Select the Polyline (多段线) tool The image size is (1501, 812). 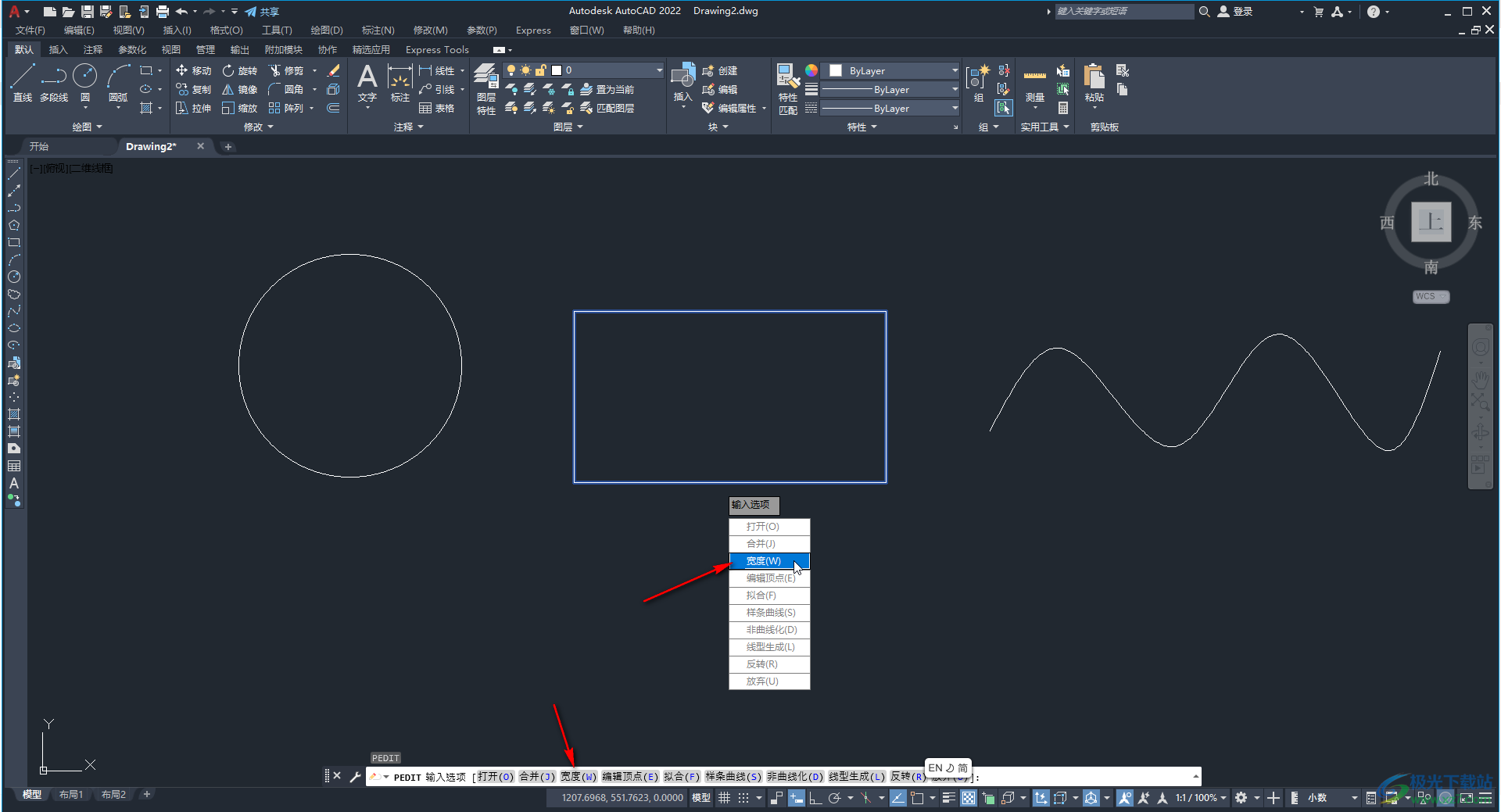coord(54,83)
